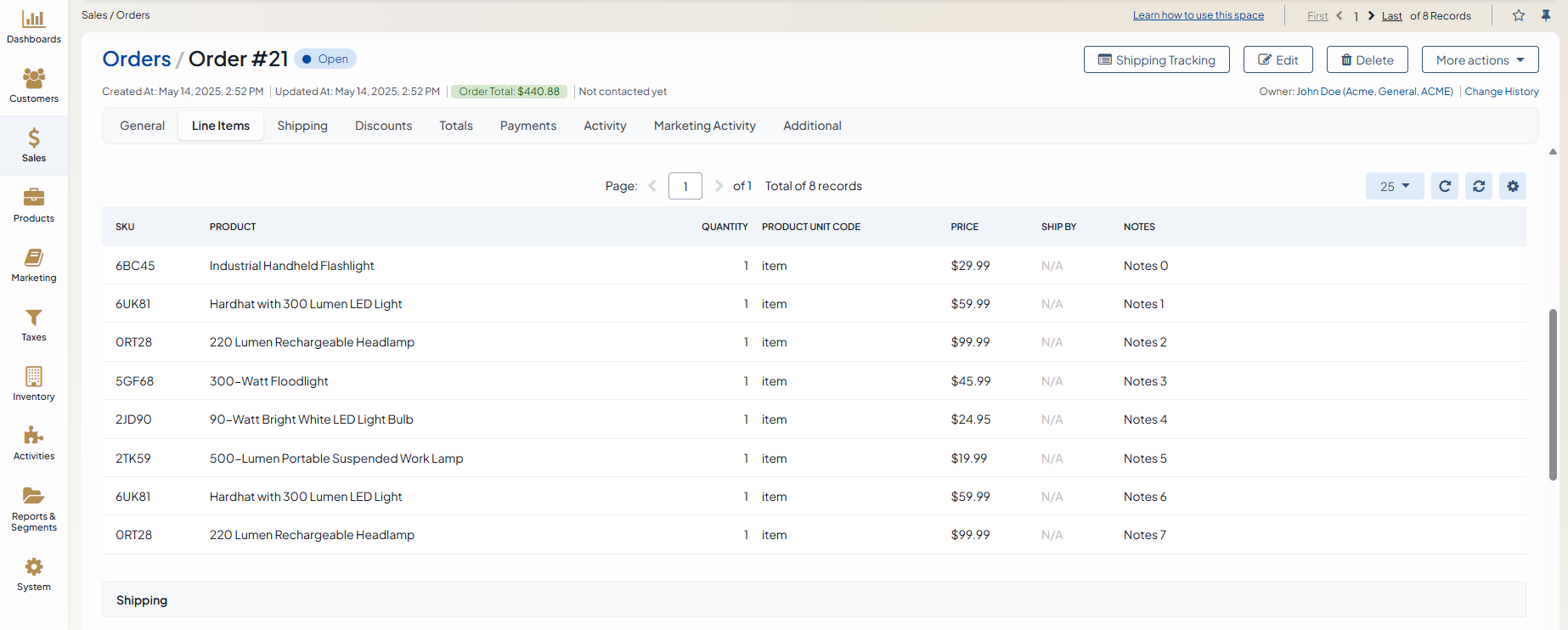Open the 25 per-page size dropdown
This screenshot has width=1568, height=630.
(1394, 186)
